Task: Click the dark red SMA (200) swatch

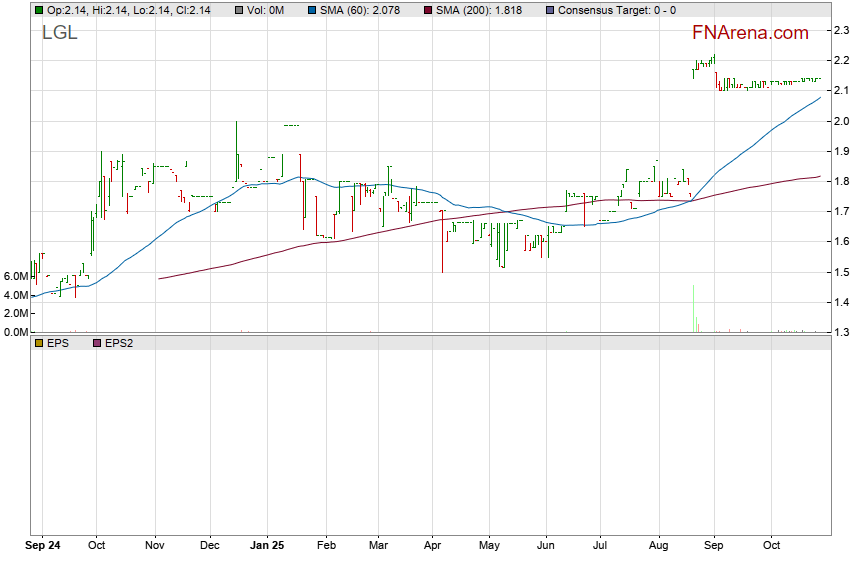Action: [427, 10]
